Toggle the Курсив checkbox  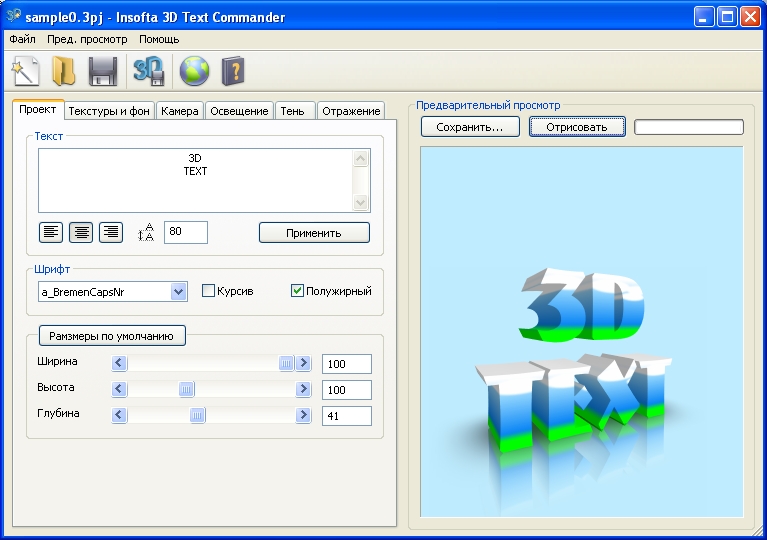(x=208, y=291)
